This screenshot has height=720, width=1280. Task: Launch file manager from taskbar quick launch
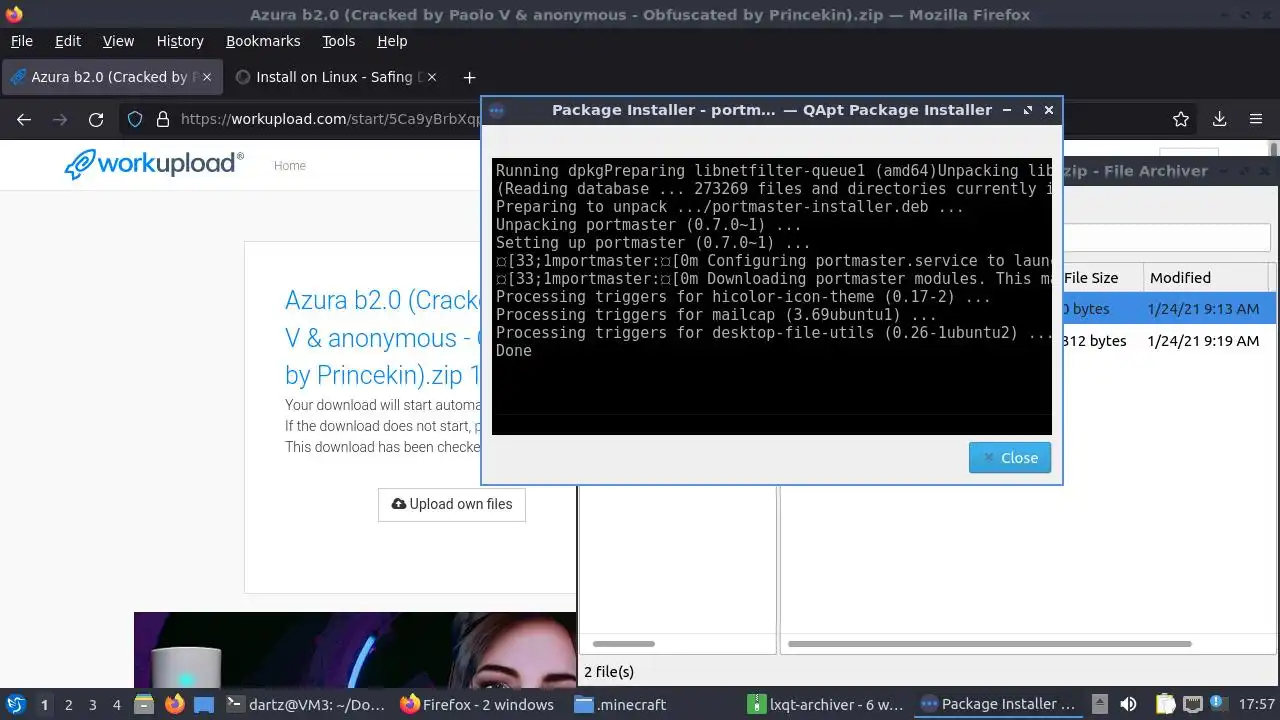point(144,704)
